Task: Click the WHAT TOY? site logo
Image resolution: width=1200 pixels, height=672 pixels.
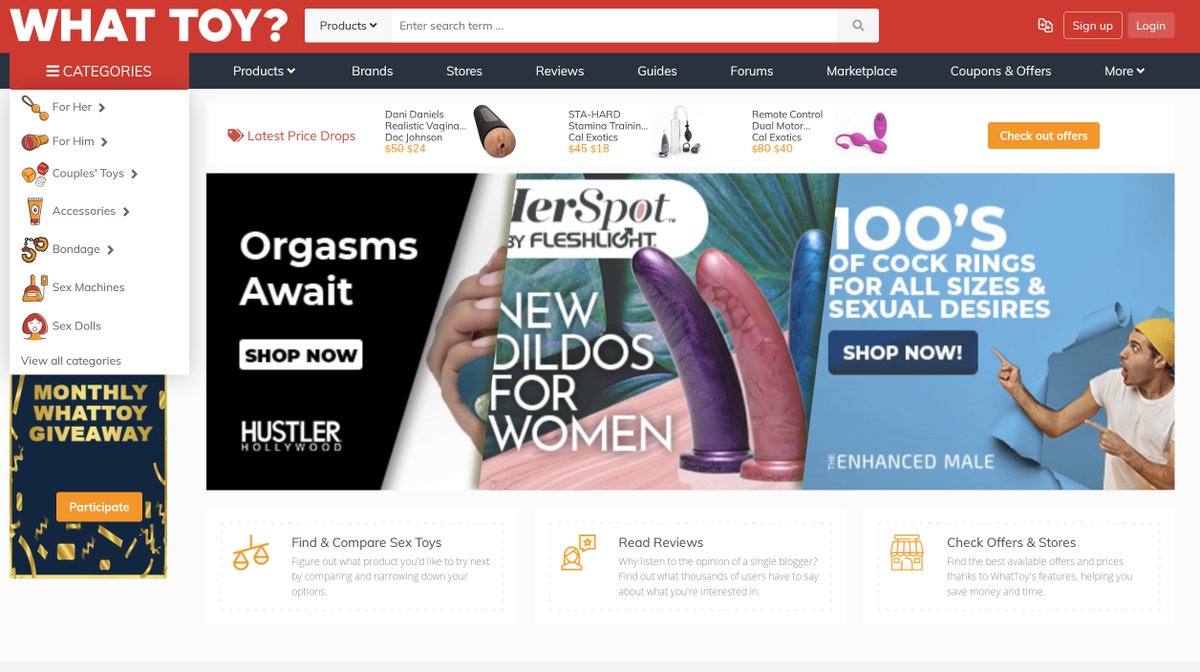Action: 149,25
